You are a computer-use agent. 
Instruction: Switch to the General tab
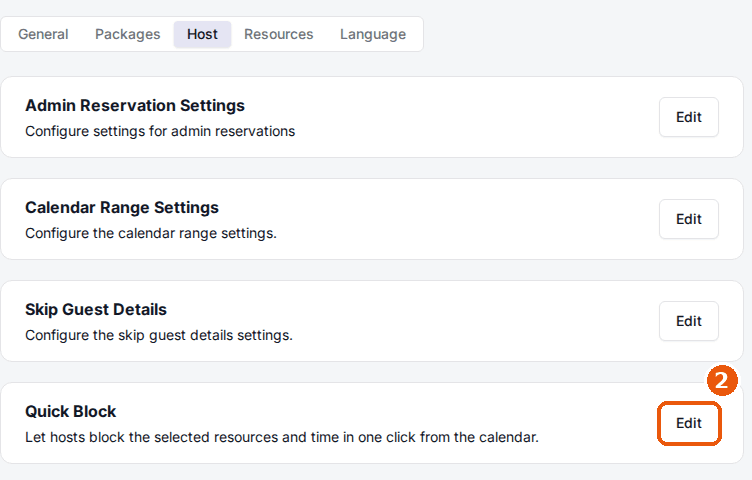pyautogui.click(x=43, y=35)
